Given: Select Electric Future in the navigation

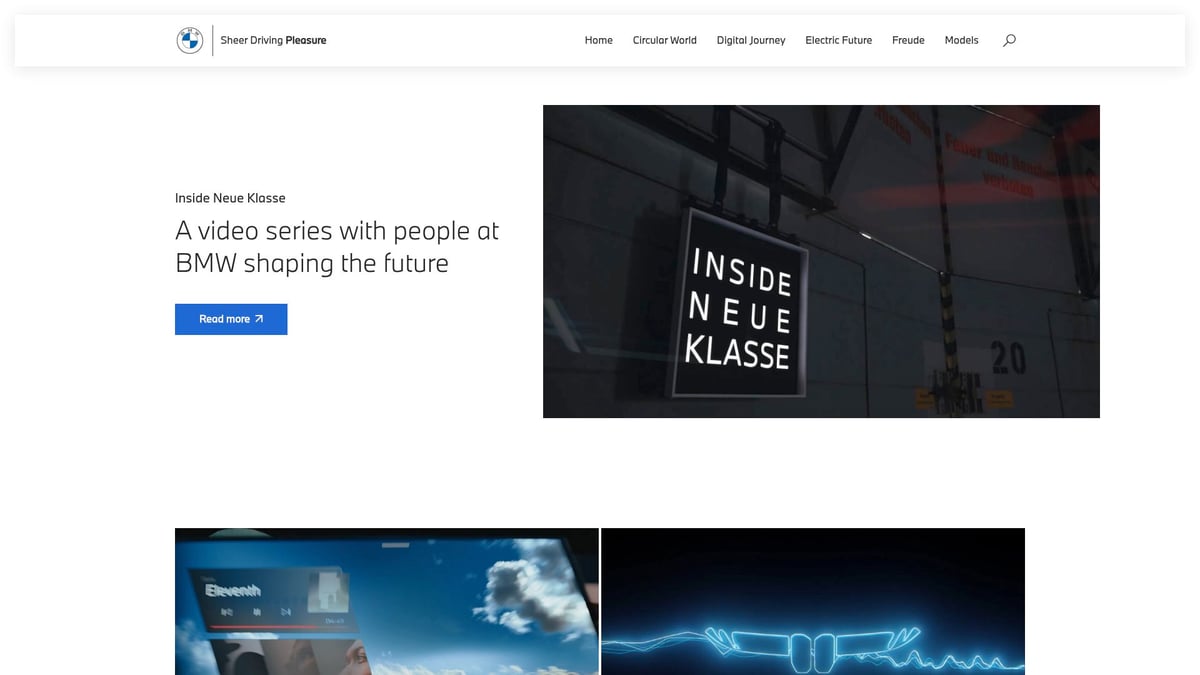Looking at the screenshot, I should (x=839, y=40).
